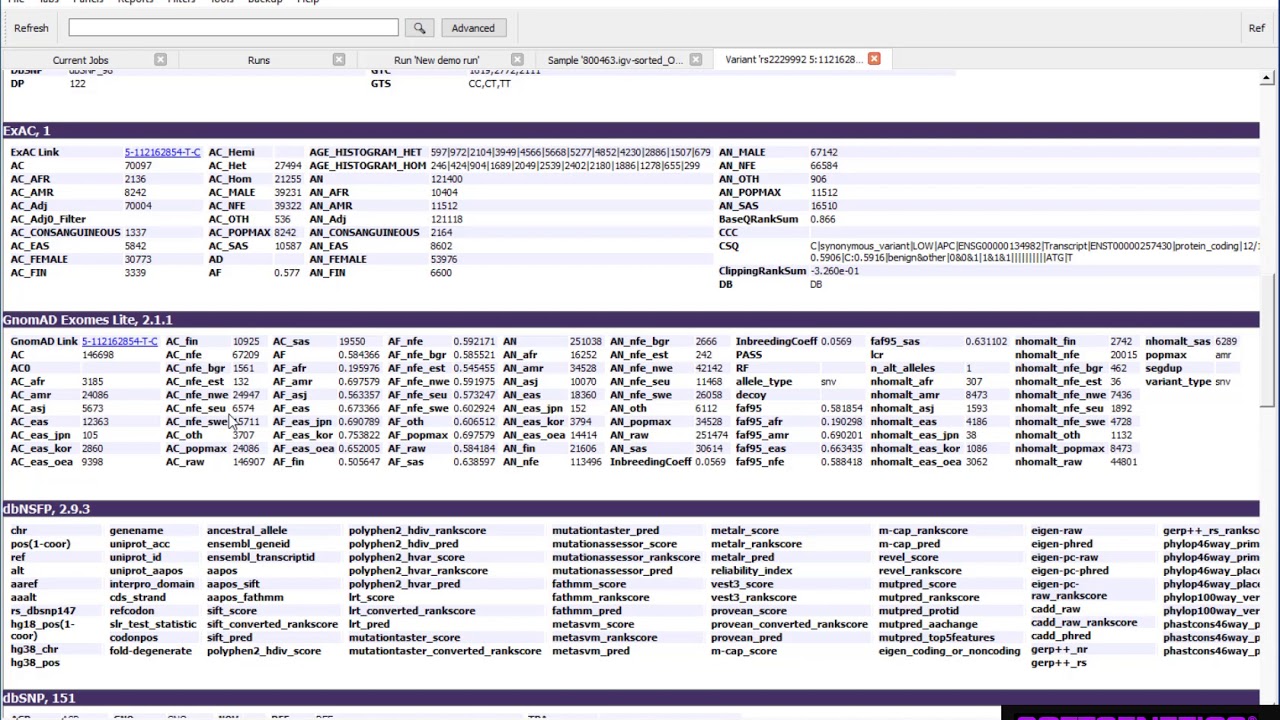Click the AN_POPMAX label in ExAC
The height and width of the screenshot is (720, 1280).
[749, 192]
